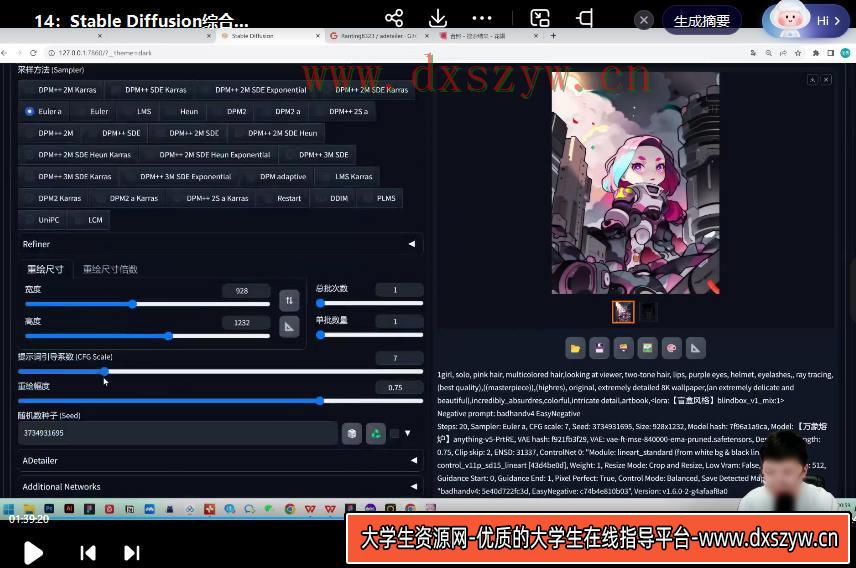Open File Explorer from taskbar
Viewport: 856px width, 568px height.
[x=29, y=509]
